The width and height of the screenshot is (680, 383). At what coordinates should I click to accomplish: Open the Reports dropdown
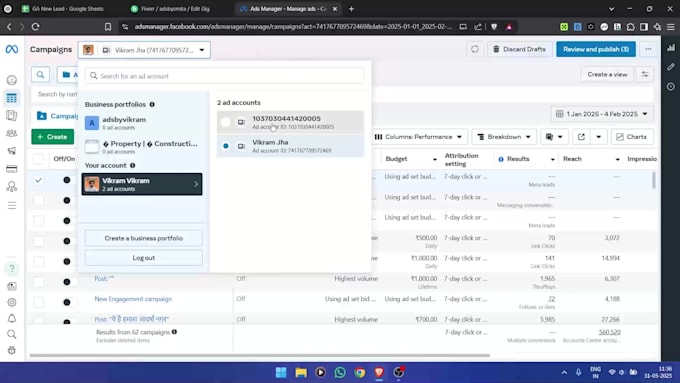(x=554, y=137)
